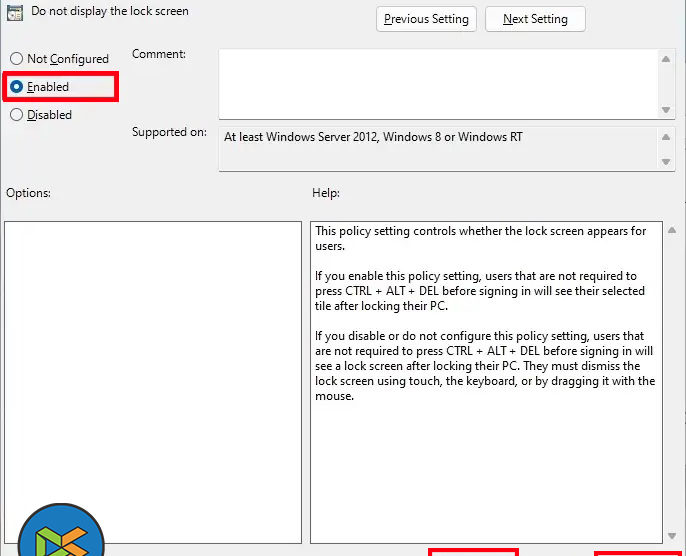
Task: Click the 'Comment:' label
Action: [x=159, y=54]
